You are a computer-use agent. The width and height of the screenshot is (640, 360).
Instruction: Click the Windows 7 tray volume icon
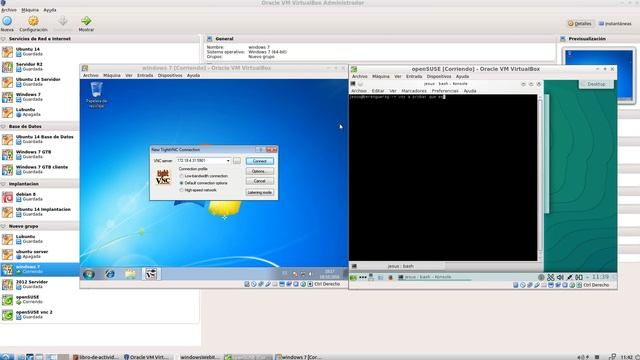click(x=310, y=274)
